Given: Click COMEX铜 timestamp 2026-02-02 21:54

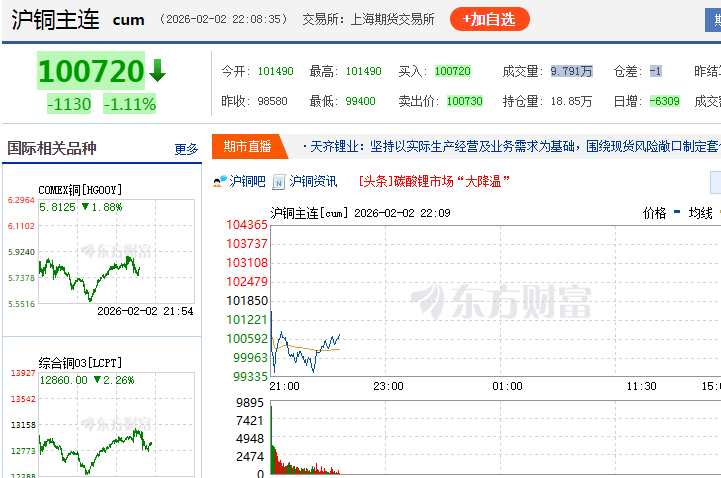Looking at the screenshot, I should pos(145,311).
